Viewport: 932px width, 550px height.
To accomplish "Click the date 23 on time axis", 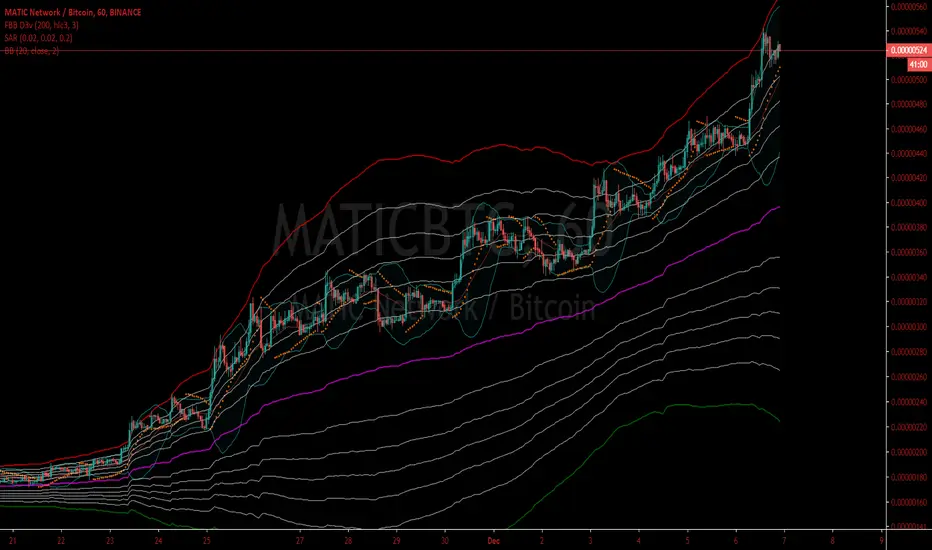I will coord(110,540).
